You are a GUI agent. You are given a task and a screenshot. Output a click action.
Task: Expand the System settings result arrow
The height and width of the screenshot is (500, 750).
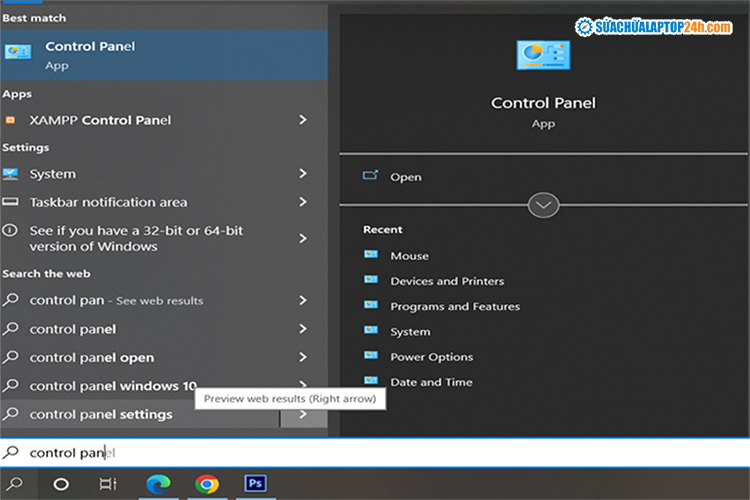pos(303,173)
